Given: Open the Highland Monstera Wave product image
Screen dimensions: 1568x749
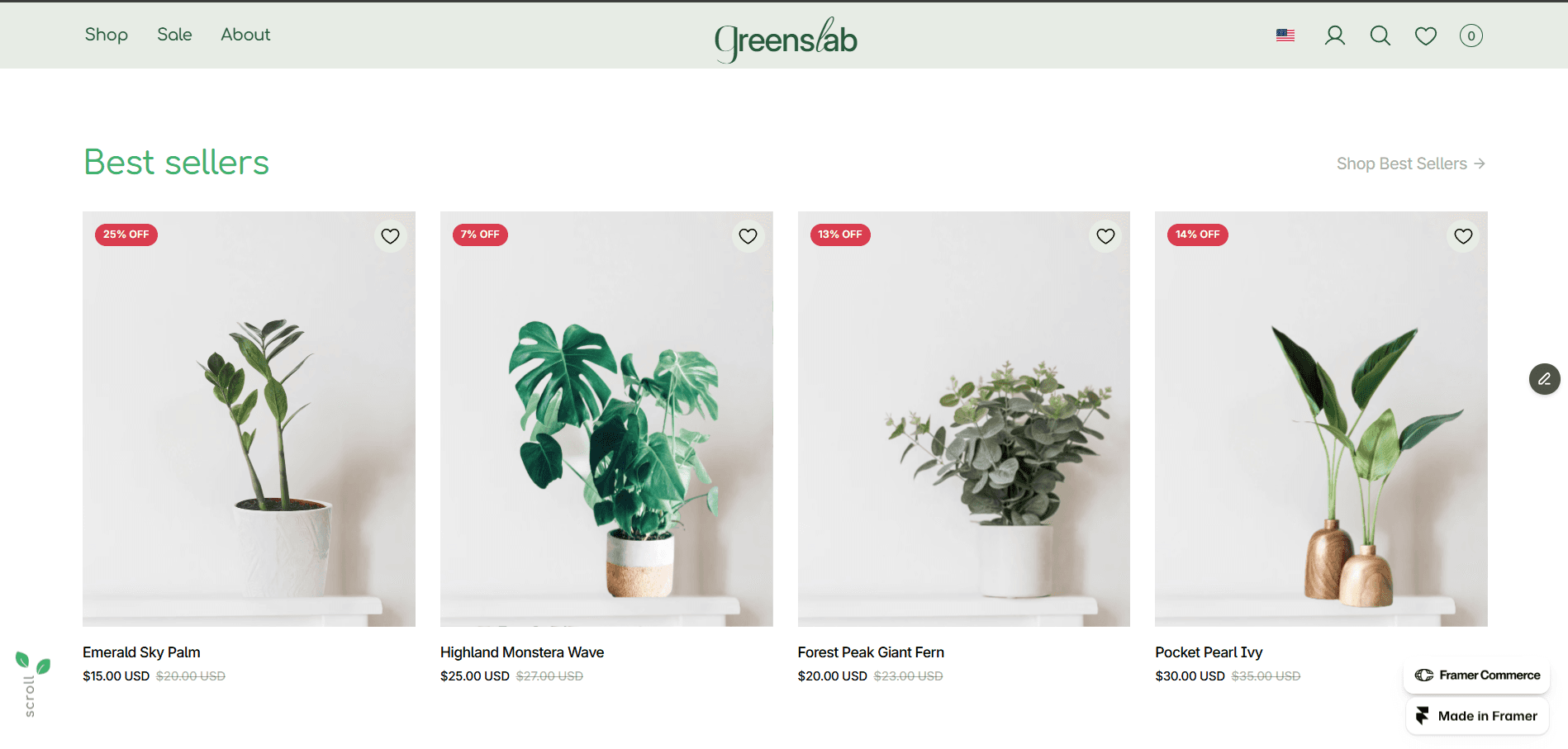Looking at the screenshot, I should (606, 419).
